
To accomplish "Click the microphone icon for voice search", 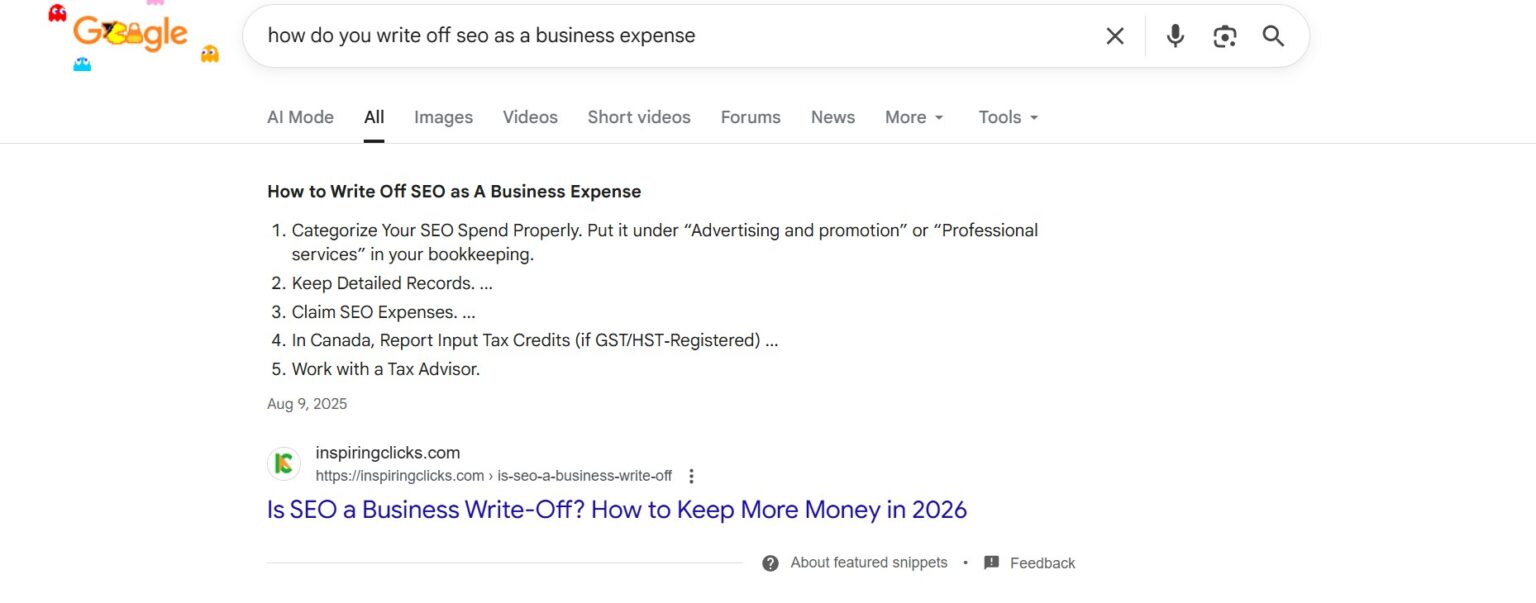I will tap(1174, 35).
